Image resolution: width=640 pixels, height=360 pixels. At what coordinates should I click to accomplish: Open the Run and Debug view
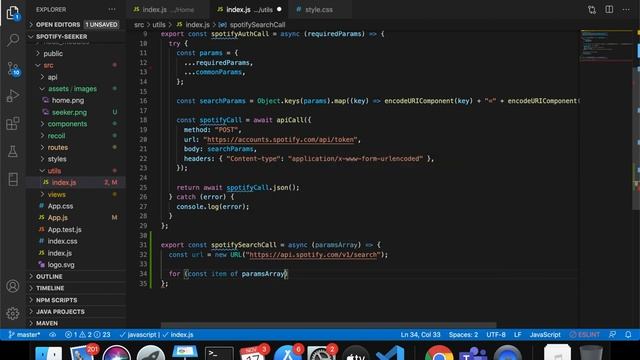pyautogui.click(x=13, y=96)
